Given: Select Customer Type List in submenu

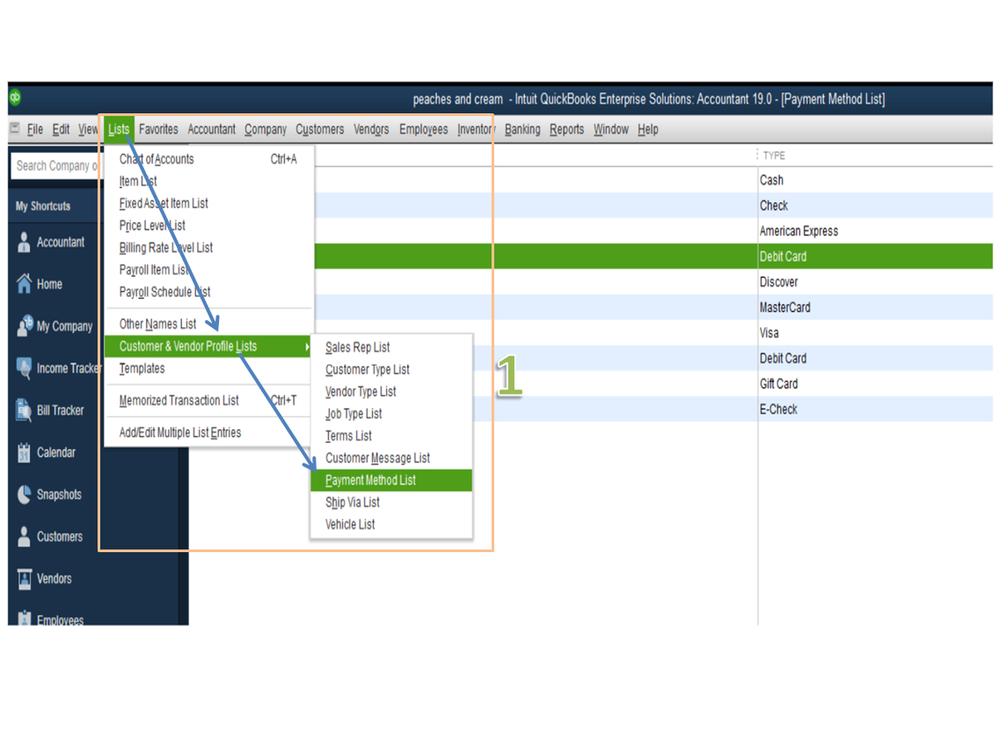Looking at the screenshot, I should 391,369.
